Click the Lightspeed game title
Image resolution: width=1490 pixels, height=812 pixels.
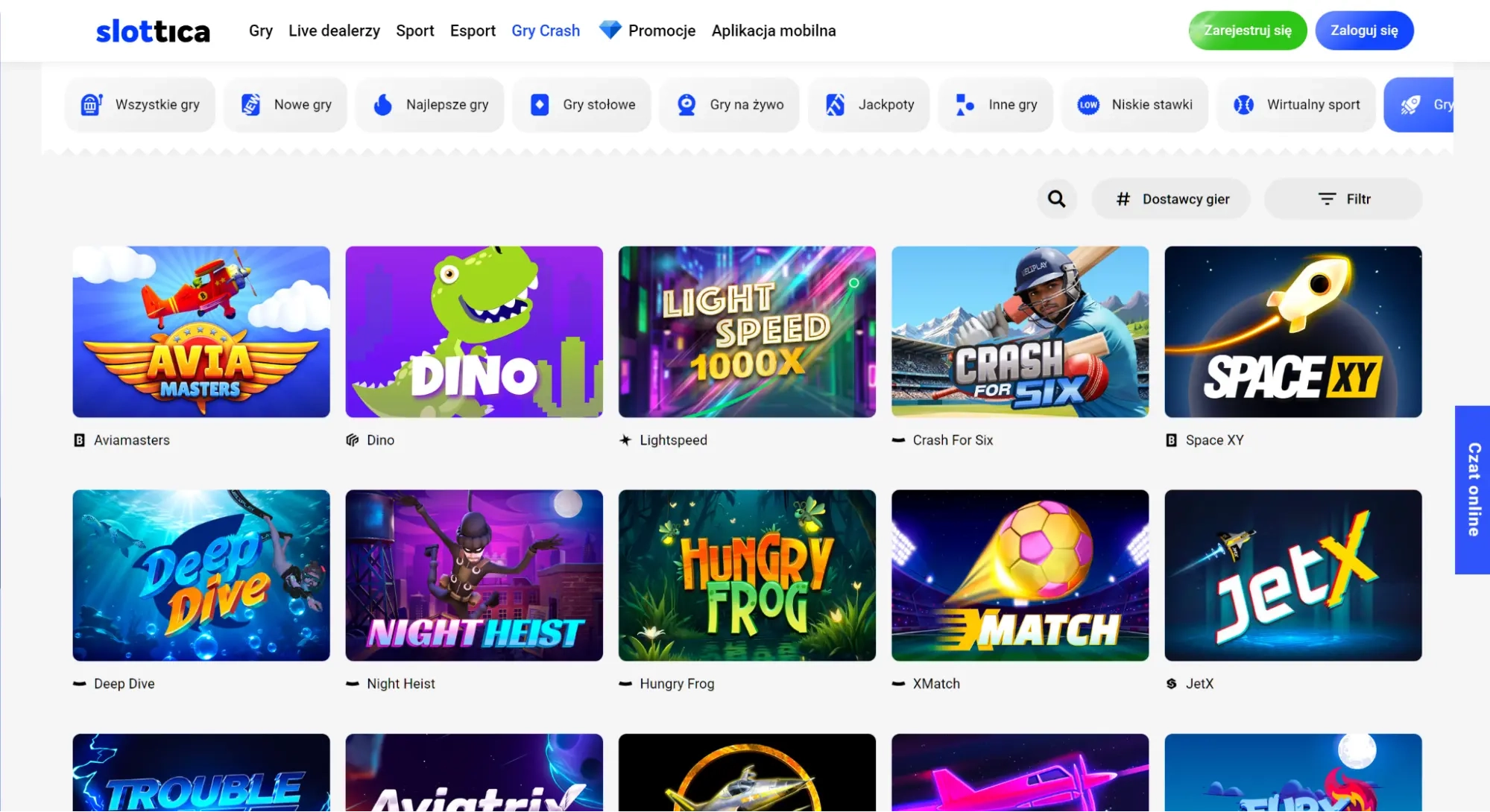674,440
